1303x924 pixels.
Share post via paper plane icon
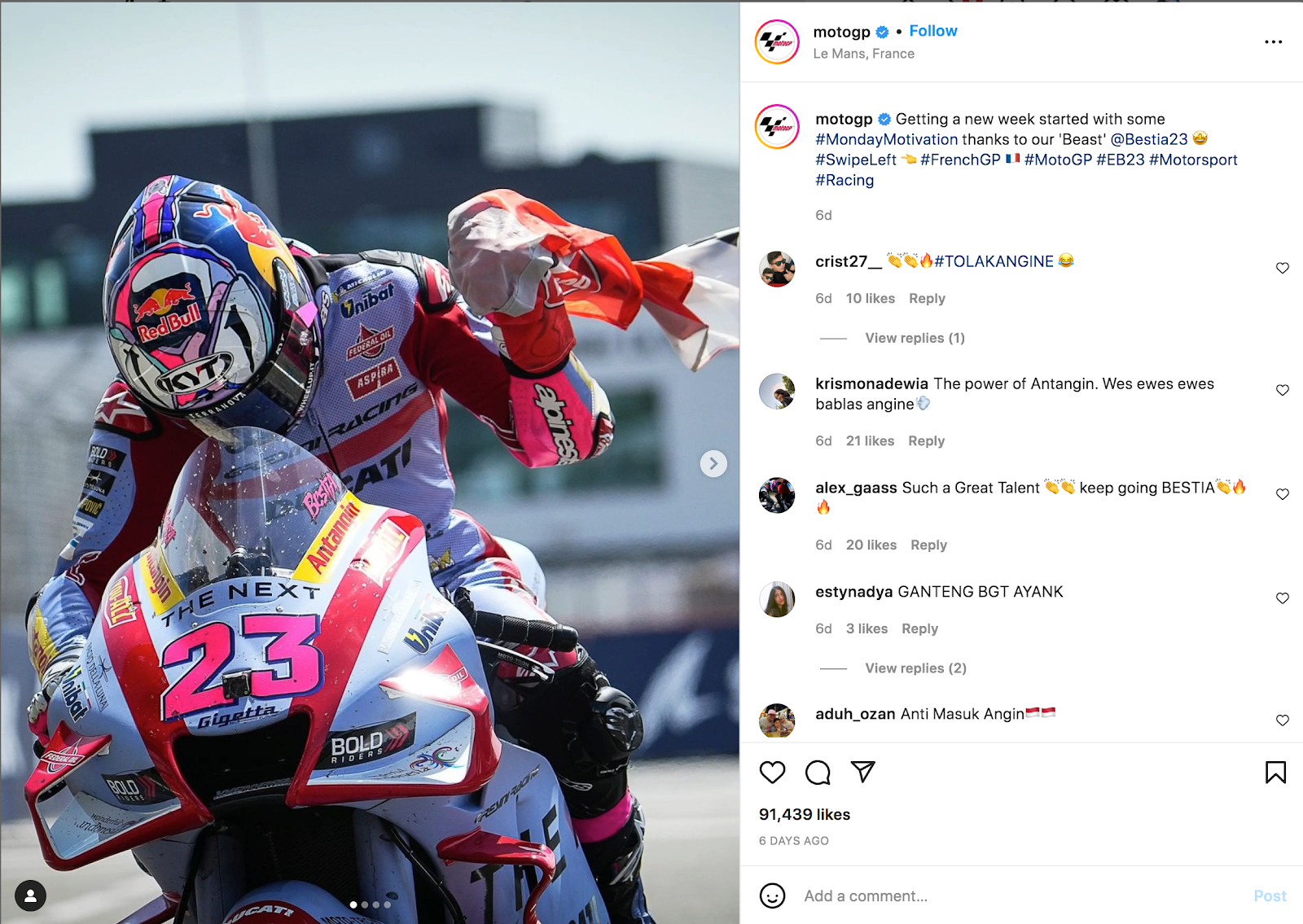(x=862, y=772)
